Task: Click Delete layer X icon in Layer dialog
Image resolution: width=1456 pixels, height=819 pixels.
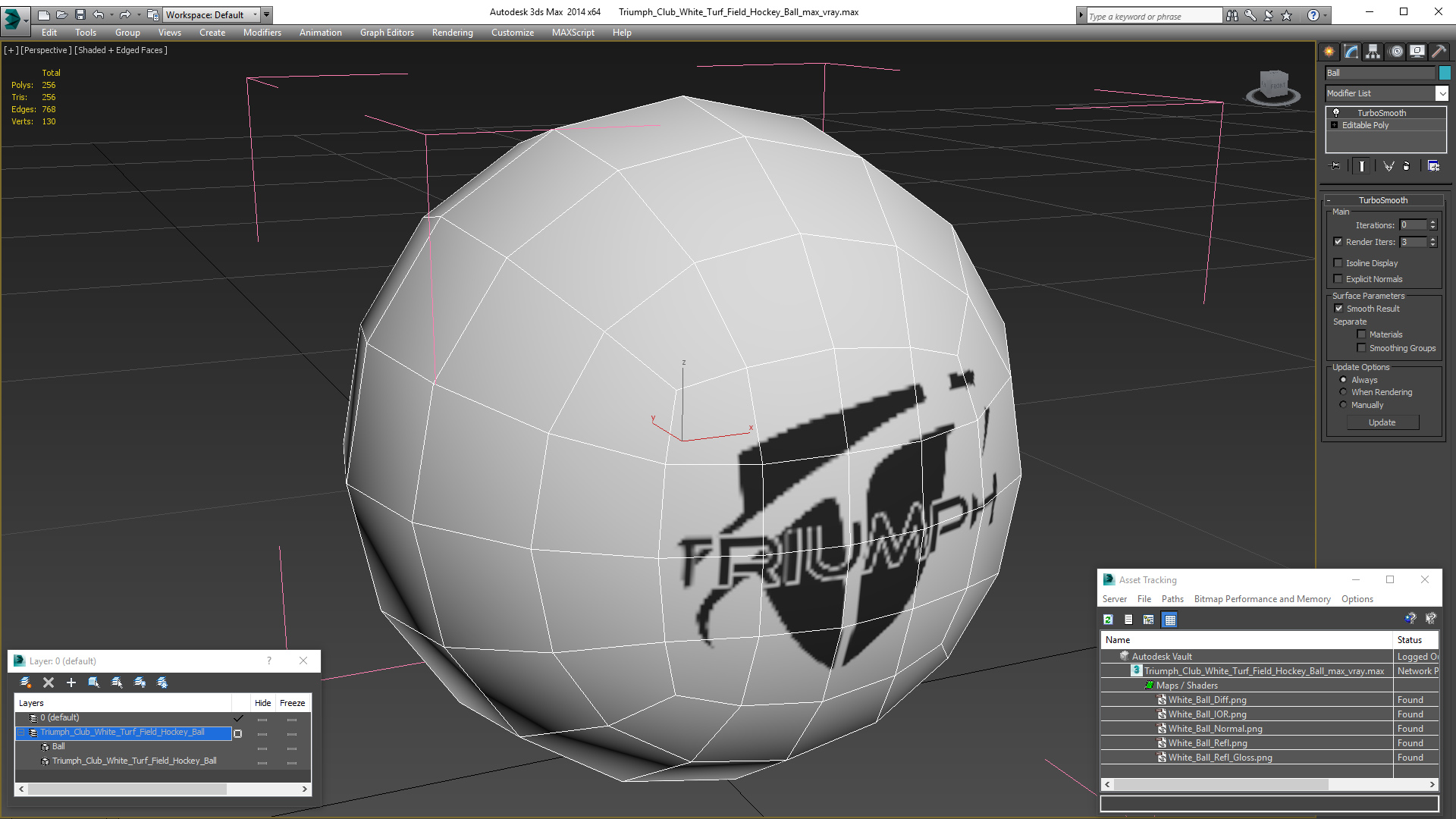Action: (x=49, y=682)
